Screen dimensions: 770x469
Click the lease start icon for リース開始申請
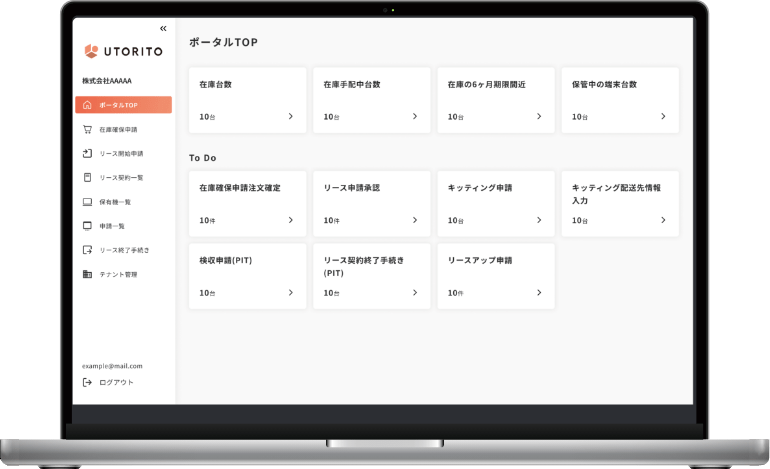point(88,153)
